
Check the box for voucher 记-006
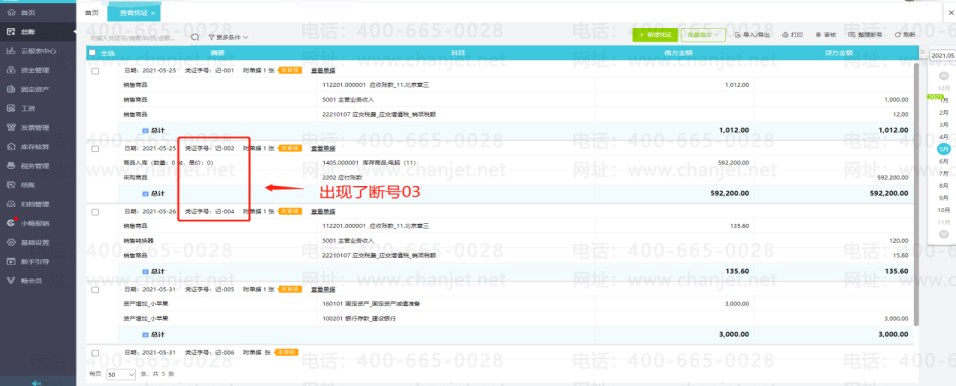pyautogui.click(x=95, y=353)
